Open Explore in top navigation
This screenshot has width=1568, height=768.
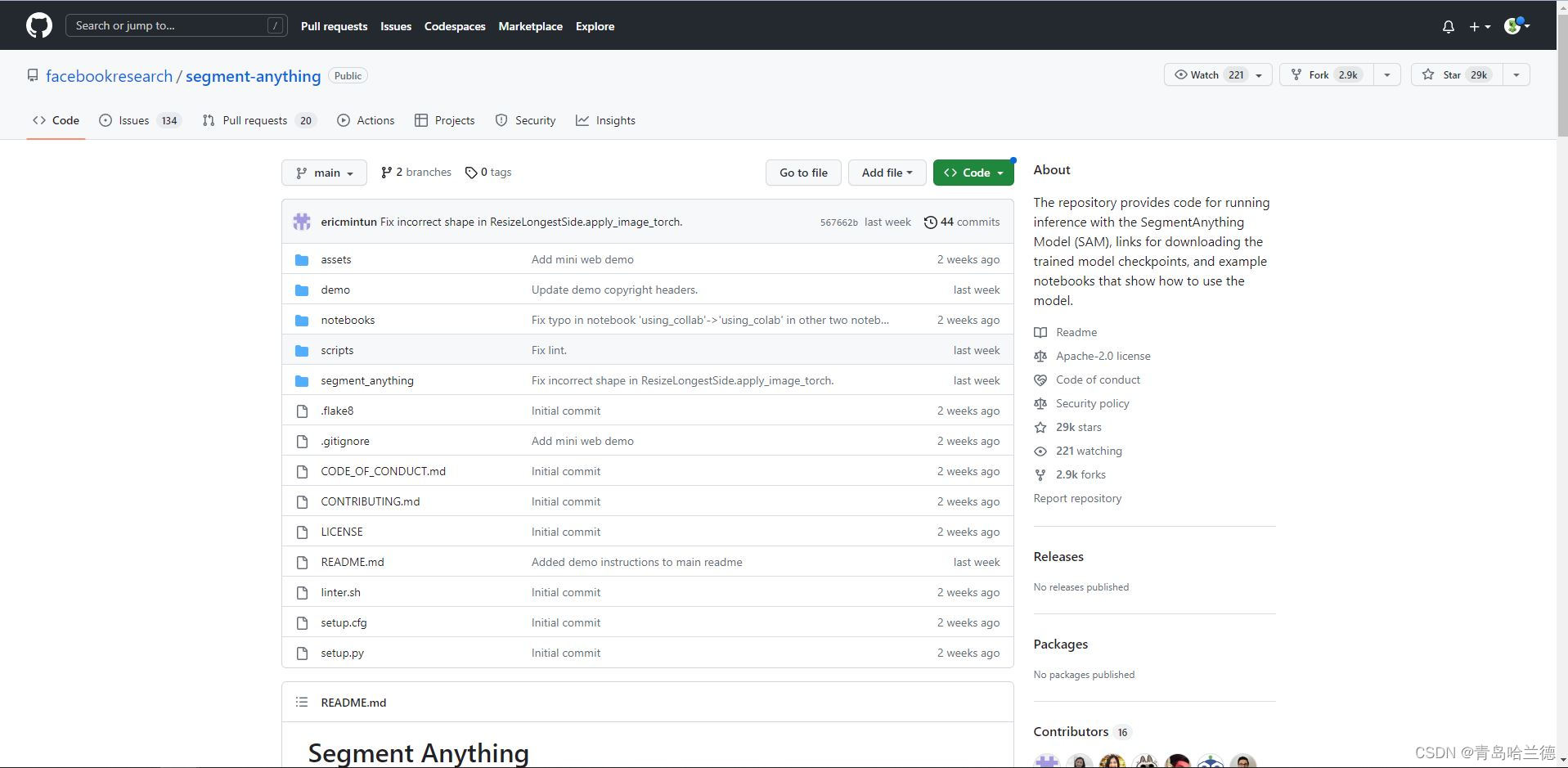[x=595, y=26]
